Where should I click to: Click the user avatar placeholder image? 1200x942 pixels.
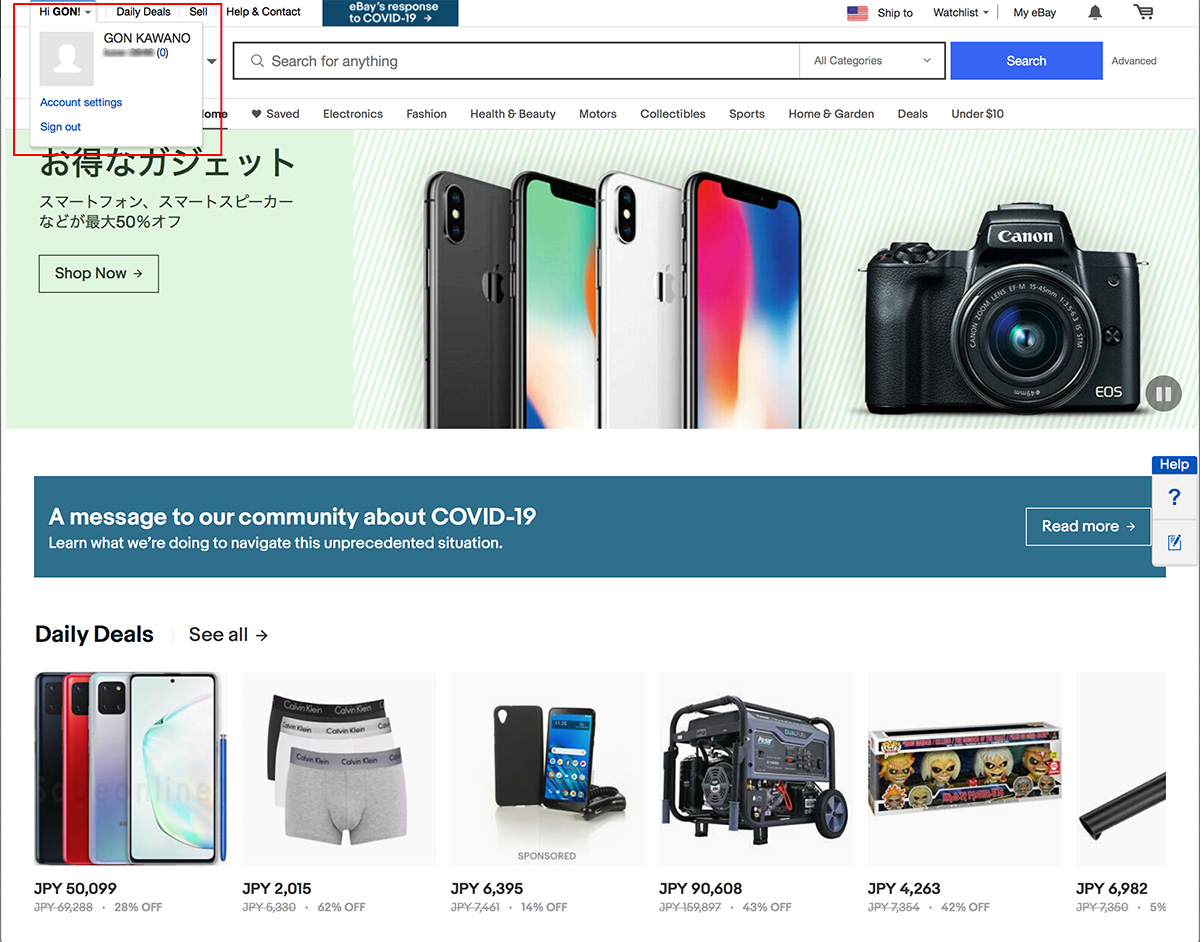(66, 58)
